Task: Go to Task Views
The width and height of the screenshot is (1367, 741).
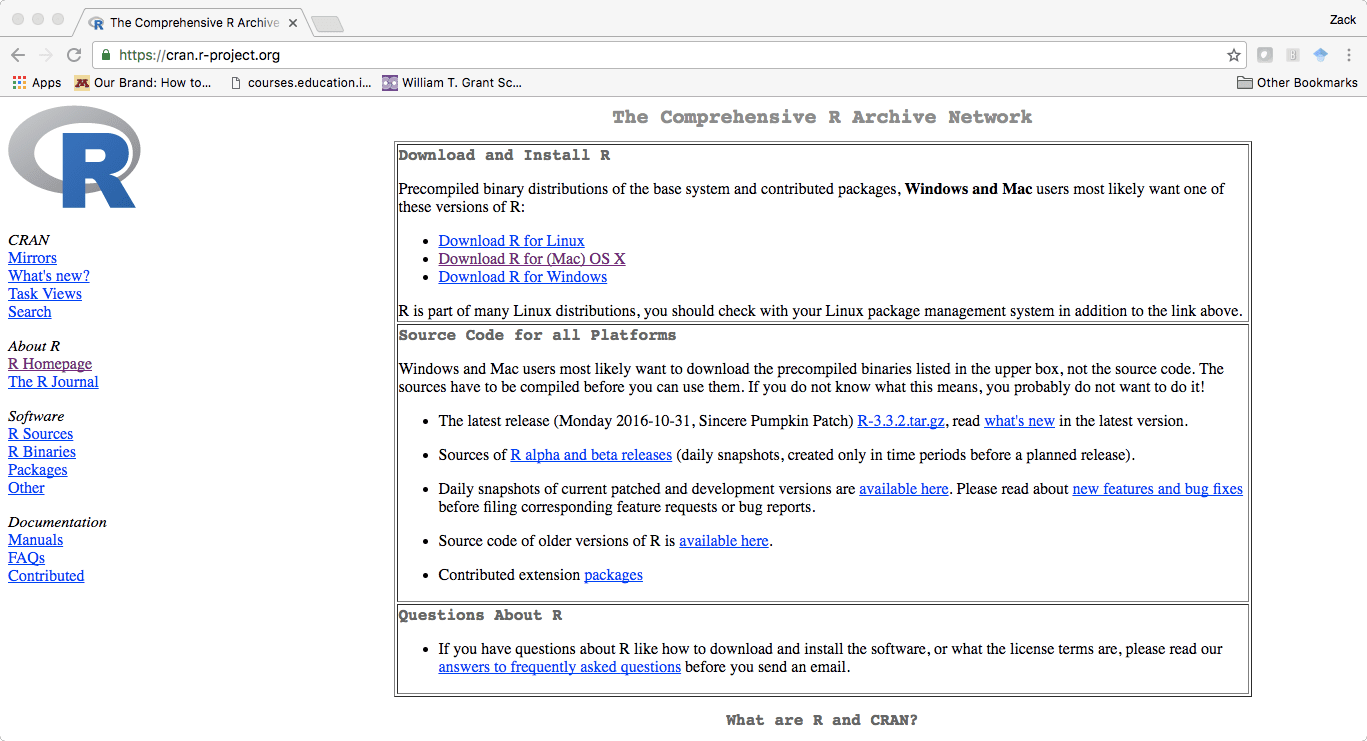Action: [x=45, y=294]
